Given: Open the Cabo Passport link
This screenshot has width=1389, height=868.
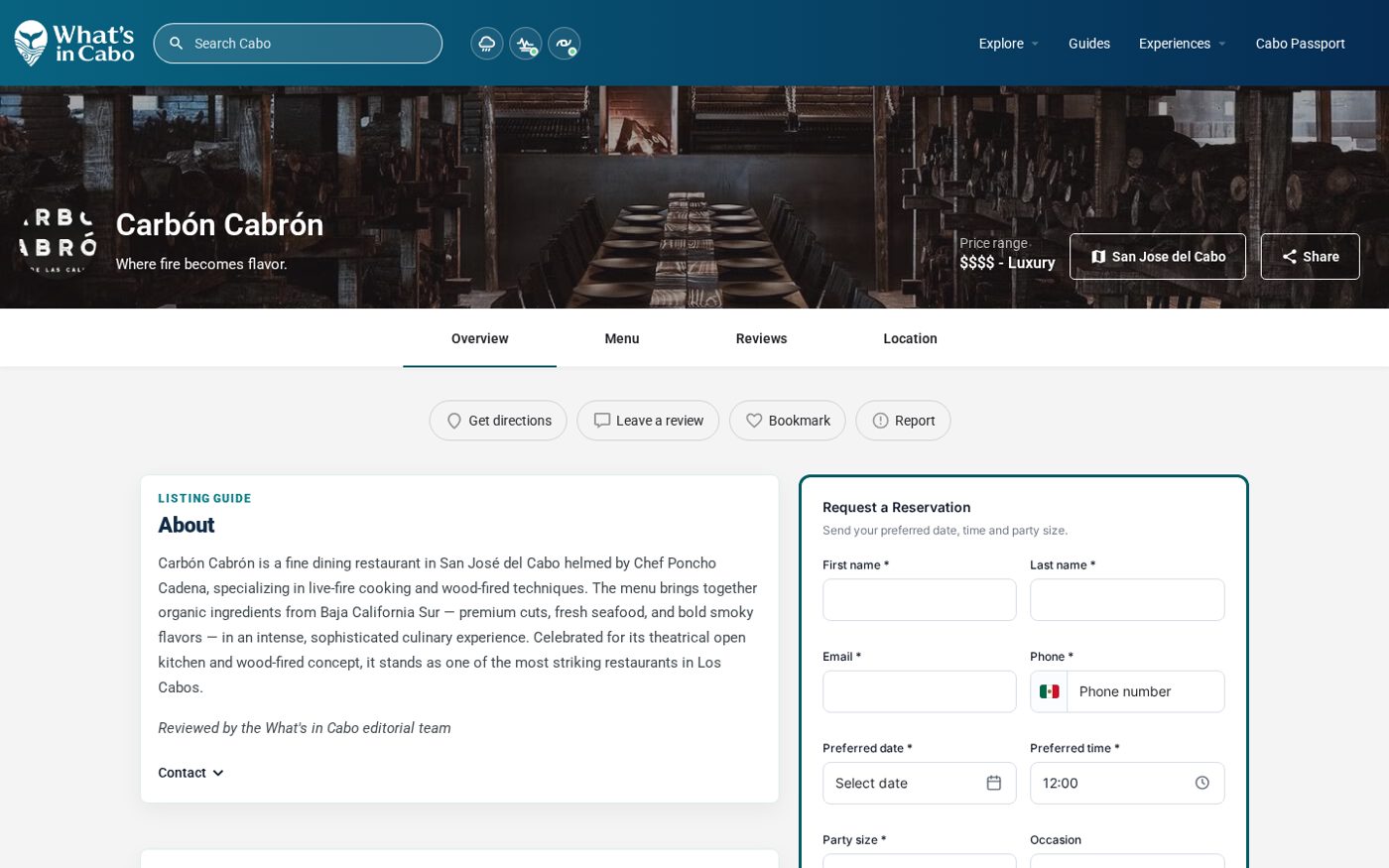Looking at the screenshot, I should point(1300,44).
